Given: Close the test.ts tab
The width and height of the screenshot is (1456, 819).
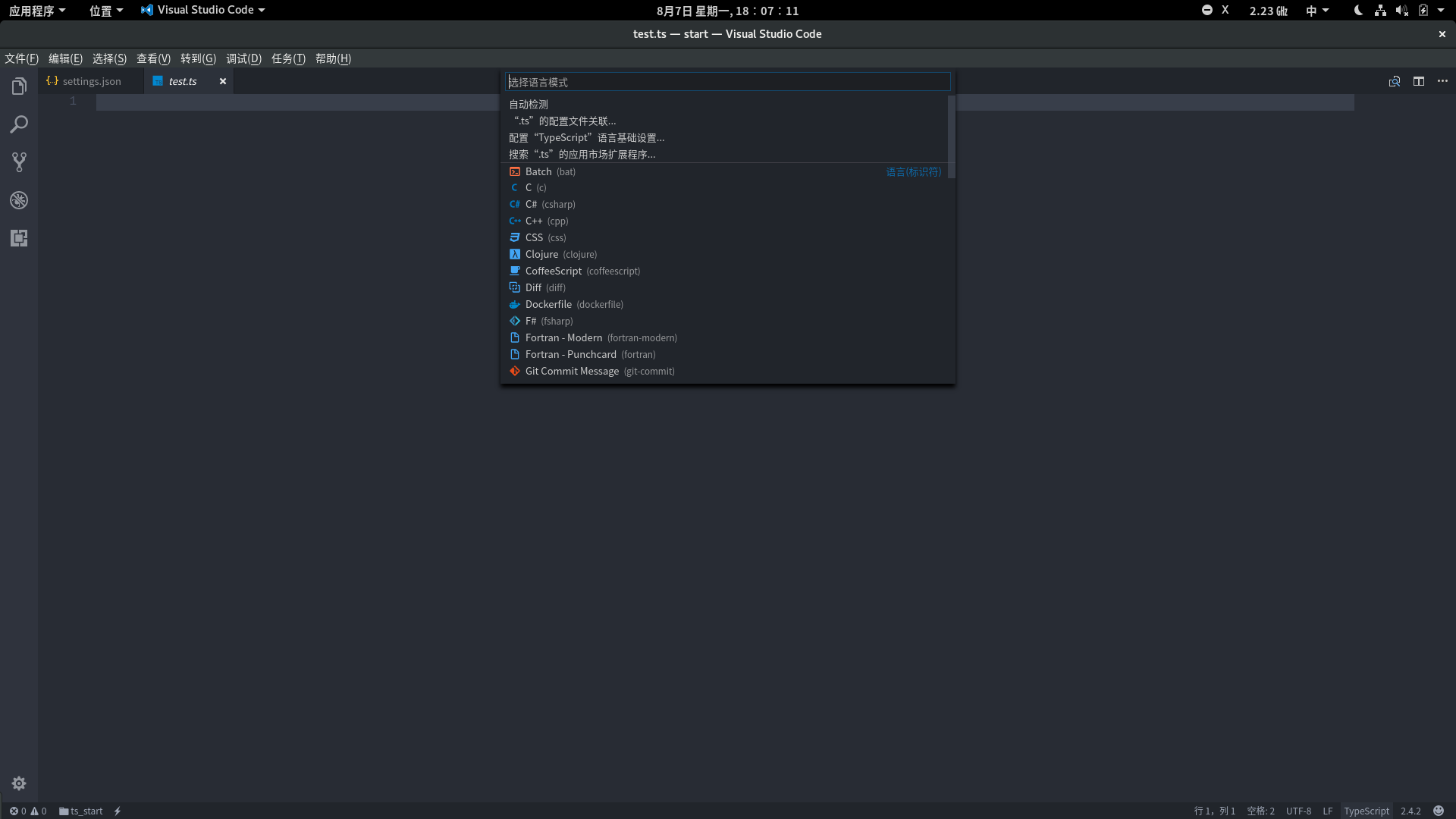Looking at the screenshot, I should [223, 81].
